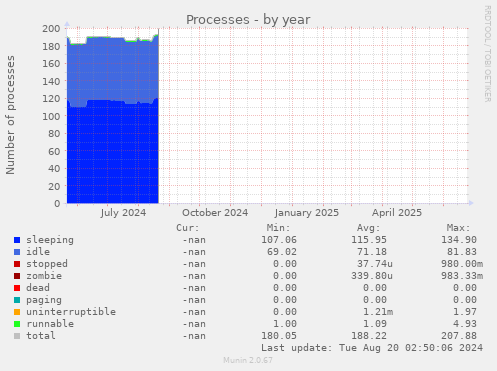Click total min value 180.05
Screen dimensions: 497x371
279,336
